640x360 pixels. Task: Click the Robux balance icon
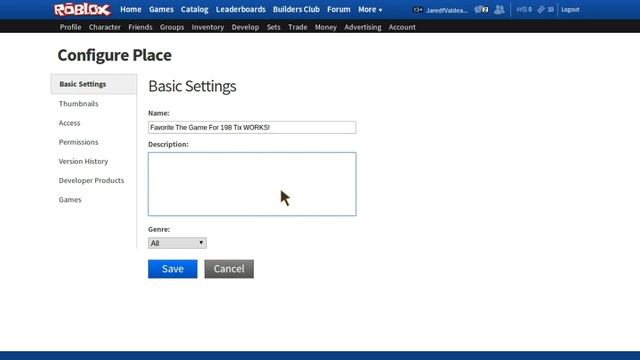521,9
